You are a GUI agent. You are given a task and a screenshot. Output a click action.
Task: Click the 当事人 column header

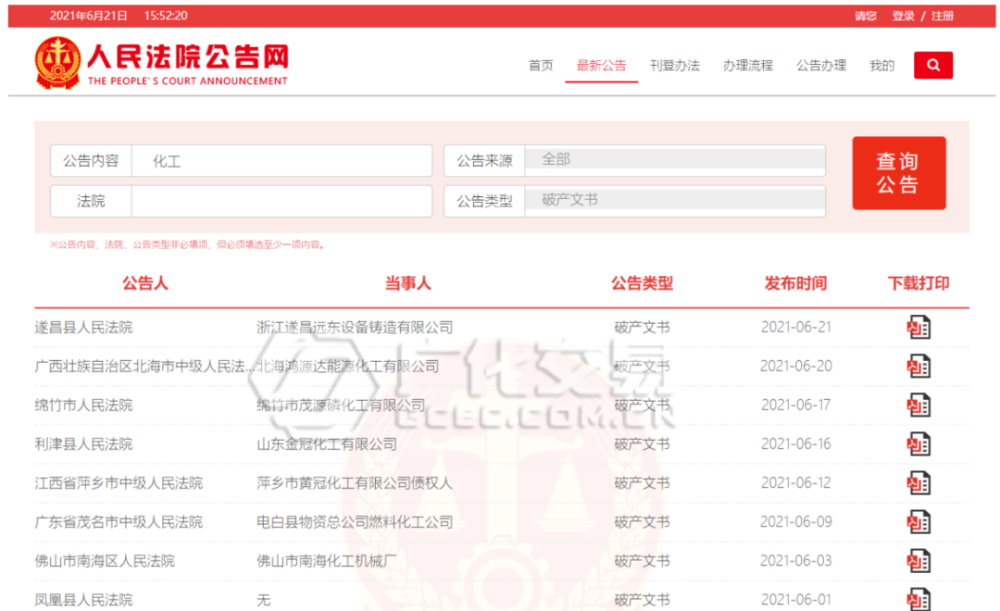[408, 283]
